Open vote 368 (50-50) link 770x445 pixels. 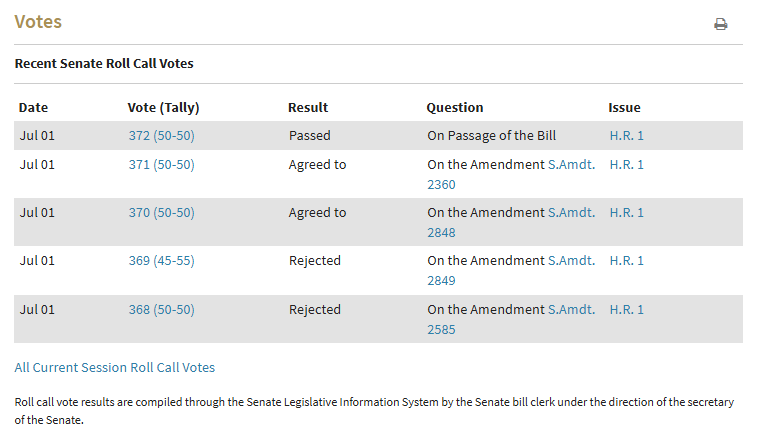(x=161, y=309)
